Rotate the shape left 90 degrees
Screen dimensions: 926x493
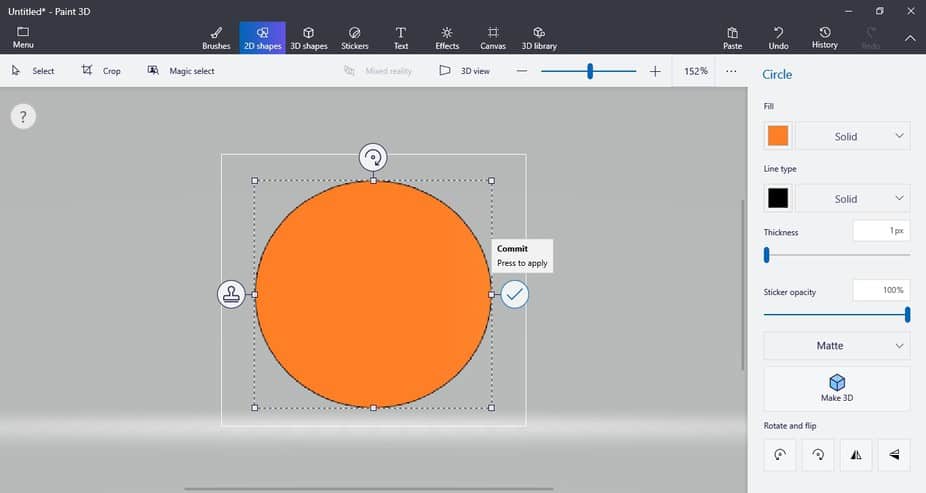click(x=779, y=455)
